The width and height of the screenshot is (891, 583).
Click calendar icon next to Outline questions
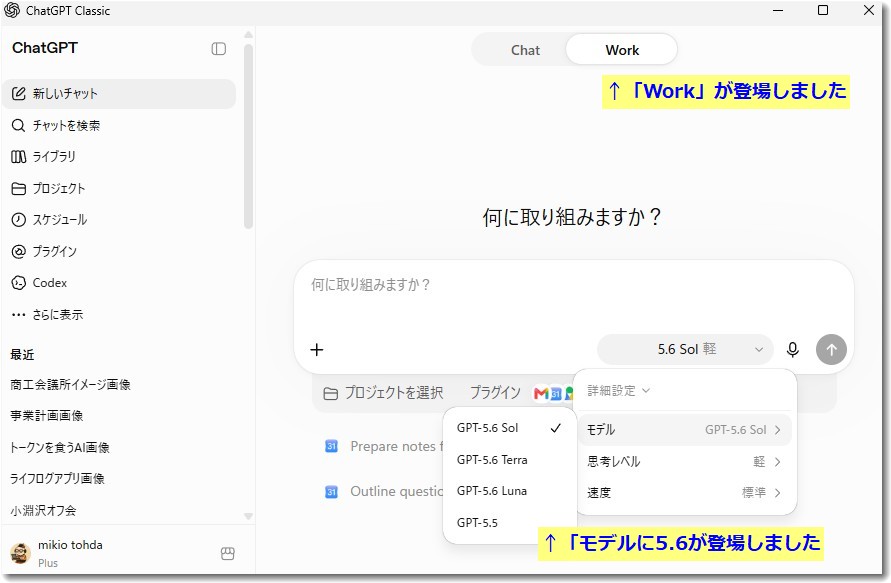(x=331, y=492)
